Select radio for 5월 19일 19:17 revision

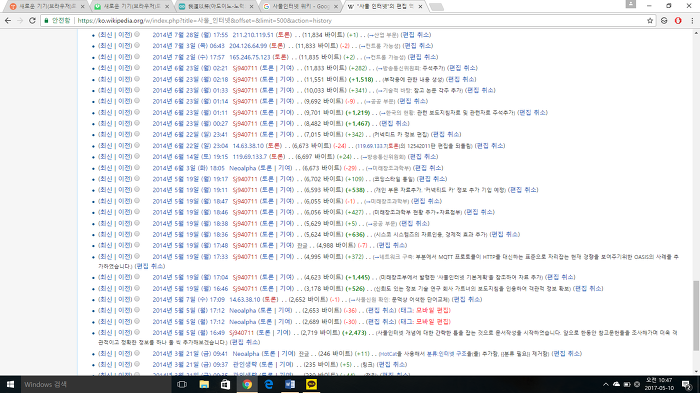[137, 179]
